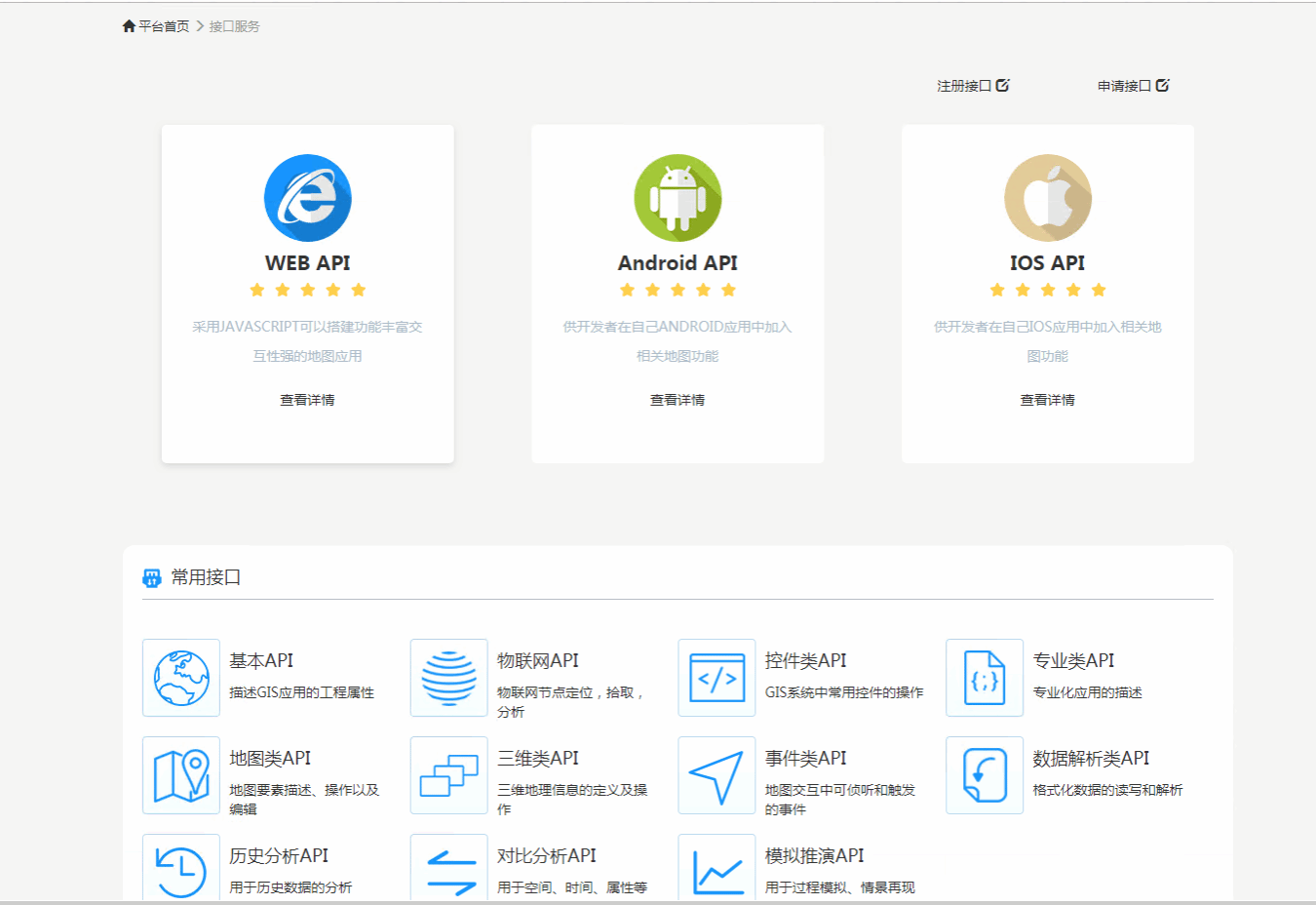This screenshot has height=905, width=1316.
Task: Open the 物联网API link
Action: [538, 661]
